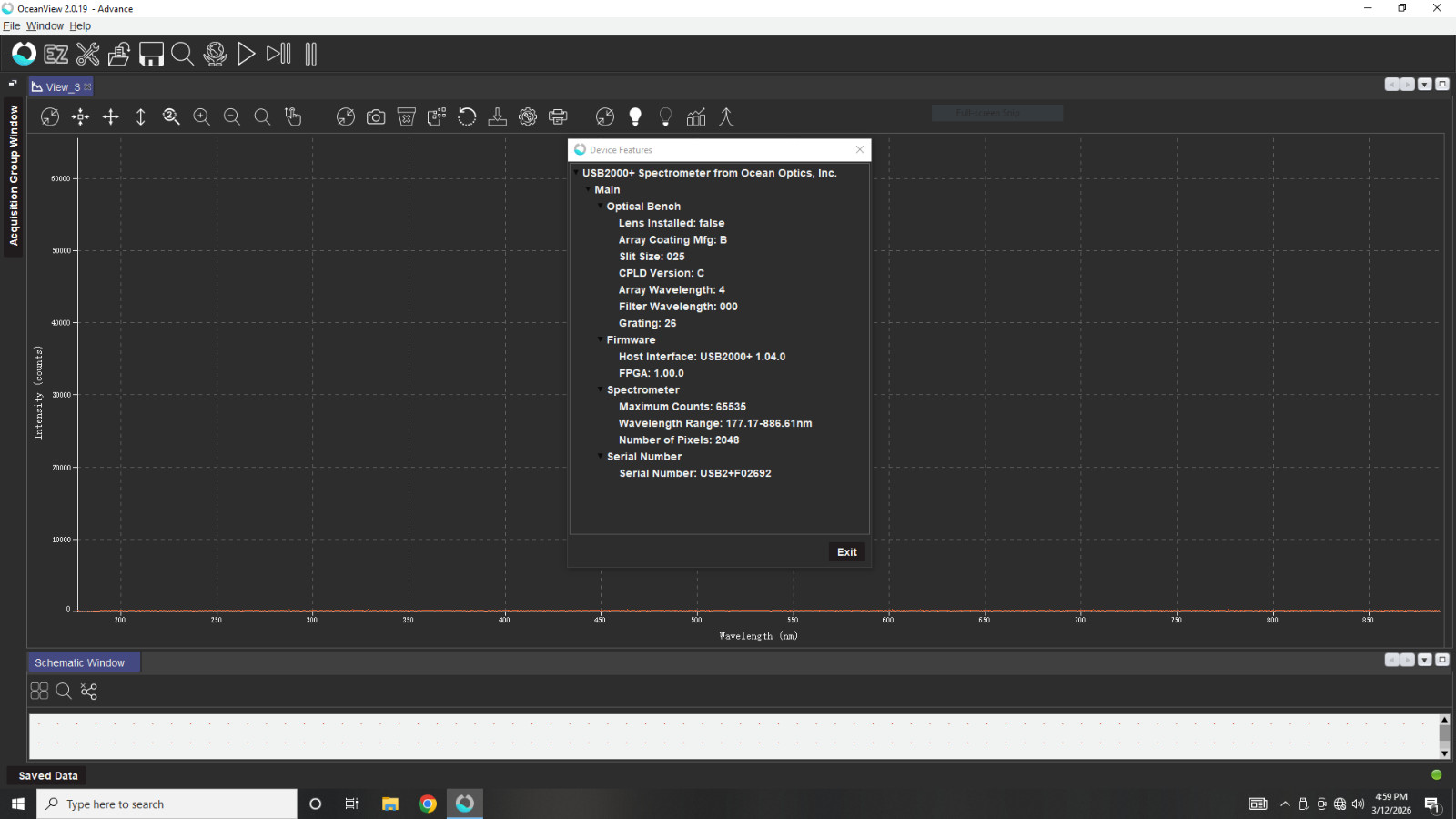Click the floppy disk save icon

tap(151, 55)
